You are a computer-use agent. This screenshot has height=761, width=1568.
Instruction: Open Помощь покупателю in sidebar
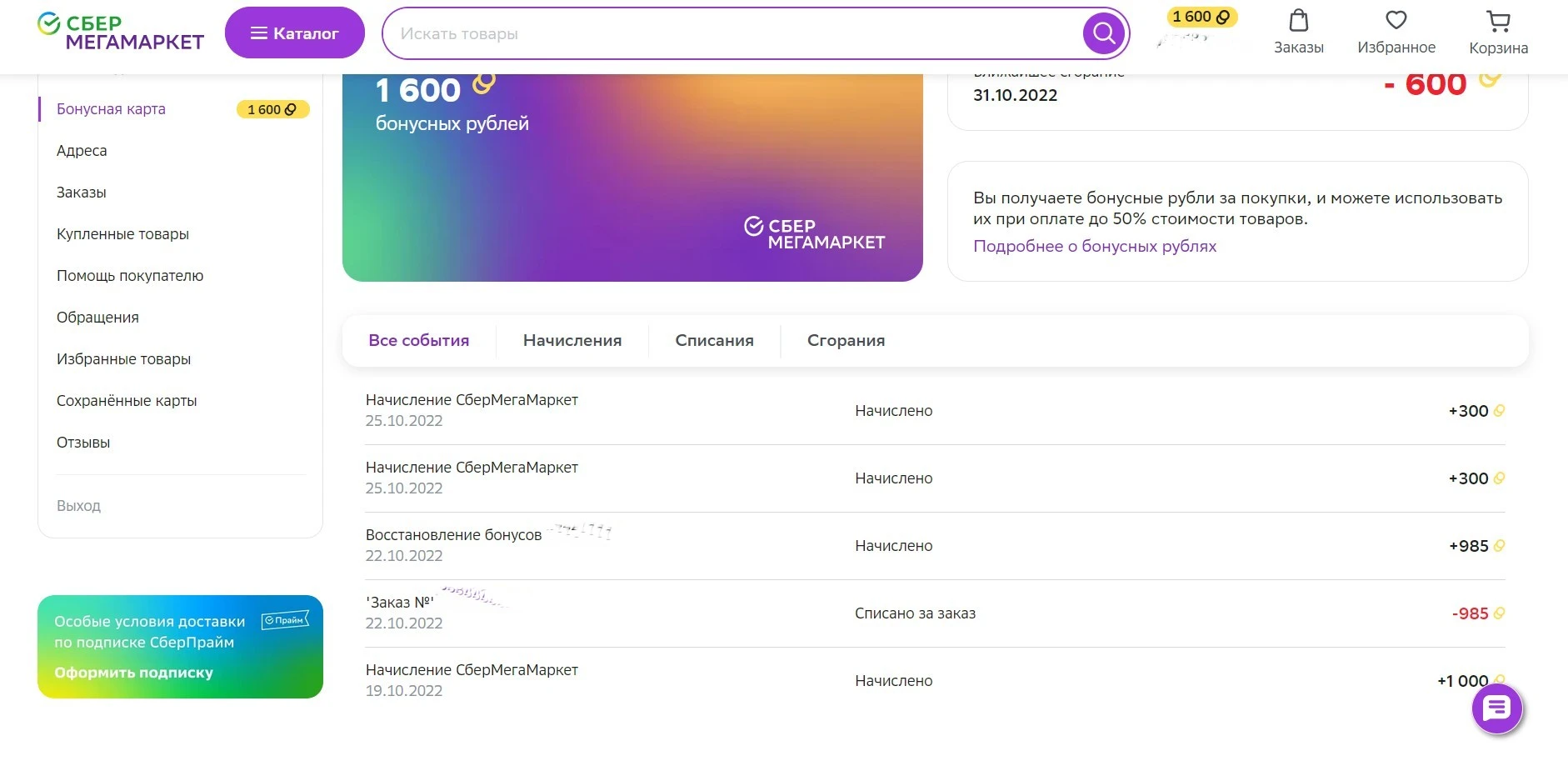[130, 276]
